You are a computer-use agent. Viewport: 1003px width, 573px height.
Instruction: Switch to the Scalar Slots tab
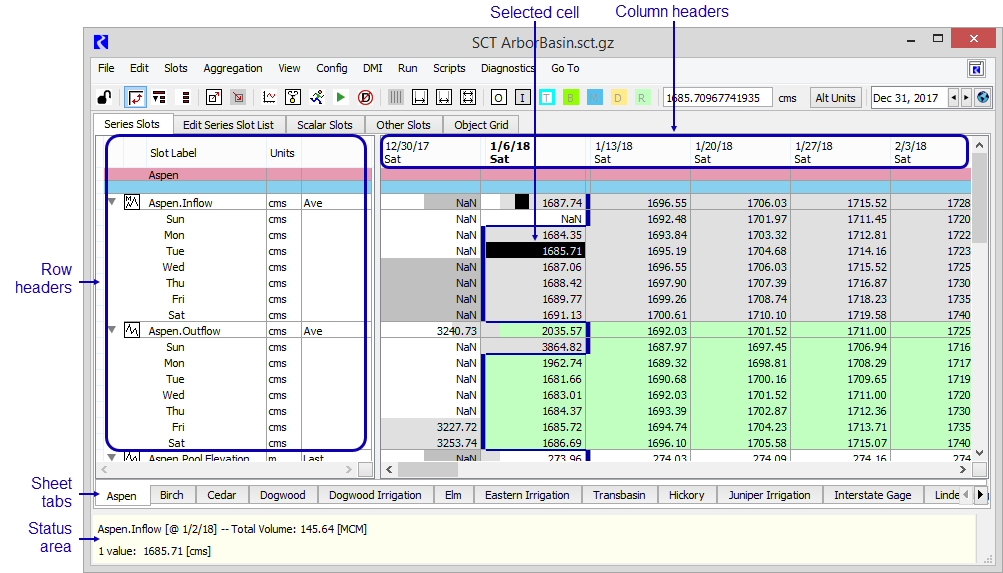pos(324,125)
